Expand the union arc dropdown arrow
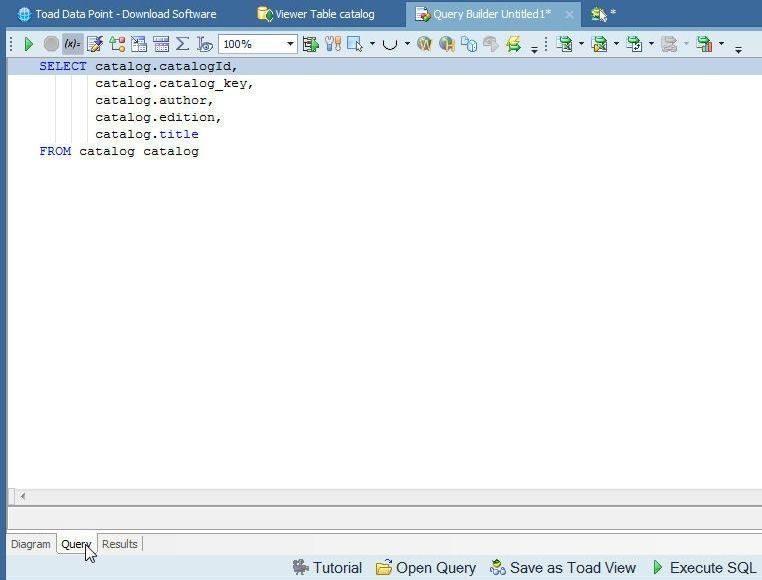Viewport: 762px width, 580px height. [407, 44]
